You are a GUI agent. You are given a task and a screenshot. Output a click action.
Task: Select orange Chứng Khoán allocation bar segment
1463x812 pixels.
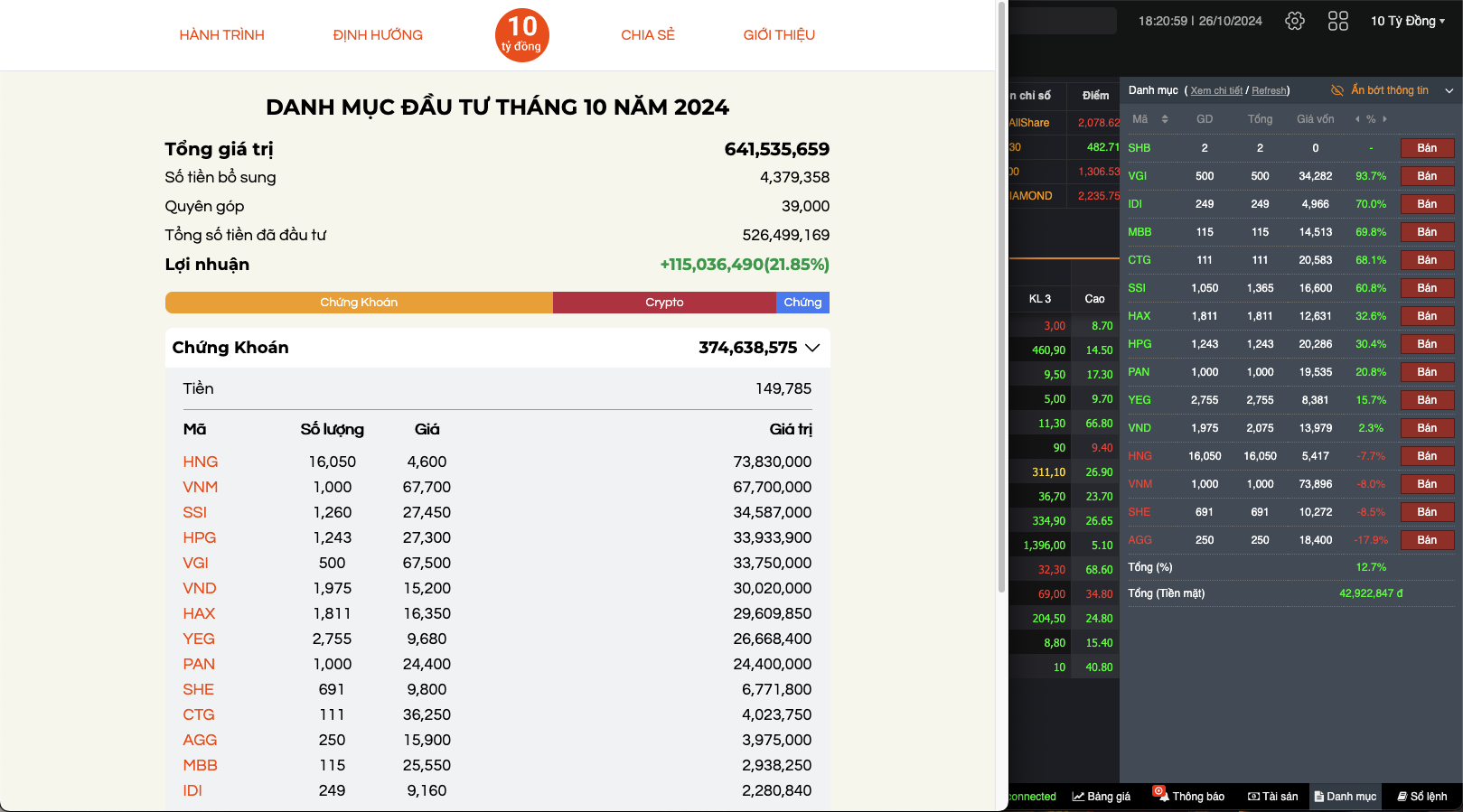tap(359, 303)
